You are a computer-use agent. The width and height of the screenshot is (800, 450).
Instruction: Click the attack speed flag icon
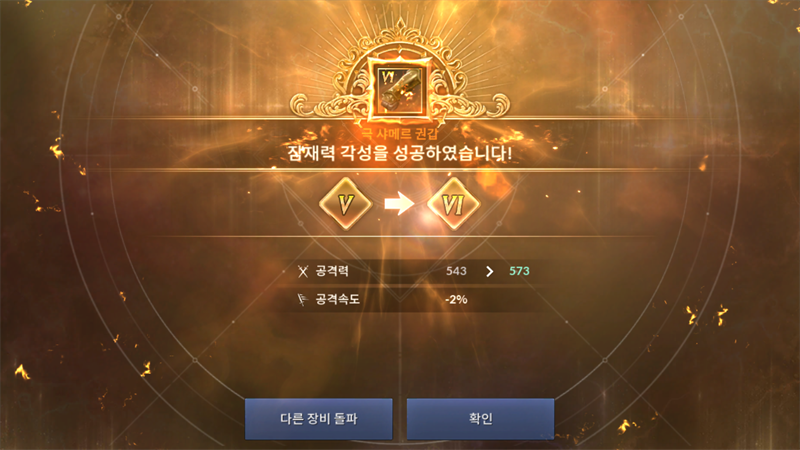(x=303, y=299)
